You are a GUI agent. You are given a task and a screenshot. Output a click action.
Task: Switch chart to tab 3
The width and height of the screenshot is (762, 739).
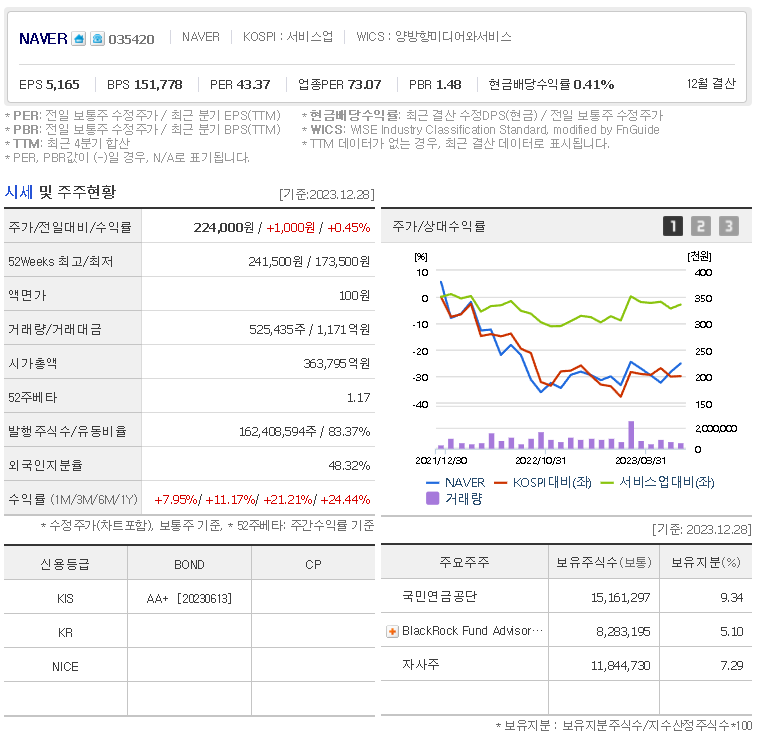pyautogui.click(x=729, y=226)
